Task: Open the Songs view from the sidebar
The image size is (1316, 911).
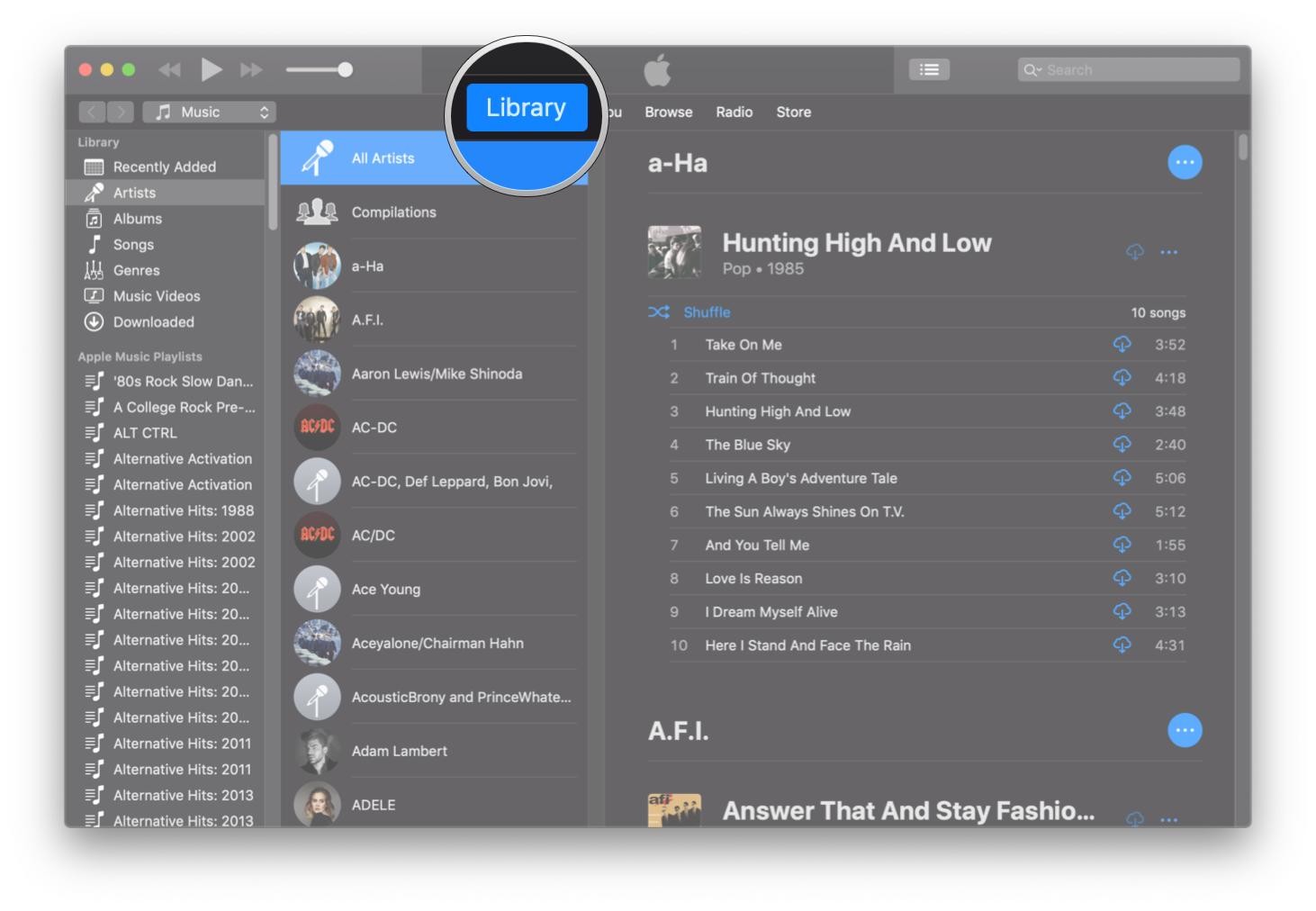Action: [x=133, y=244]
